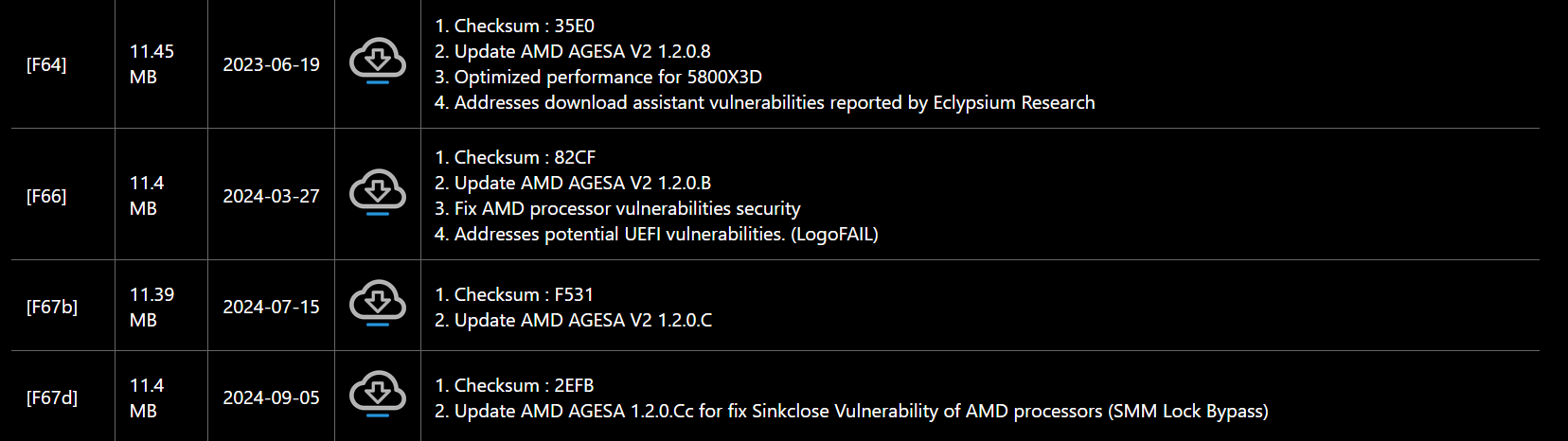The image size is (1568, 441).
Task: Click the Checksum : F531 text
Action: pyautogui.click(x=514, y=294)
